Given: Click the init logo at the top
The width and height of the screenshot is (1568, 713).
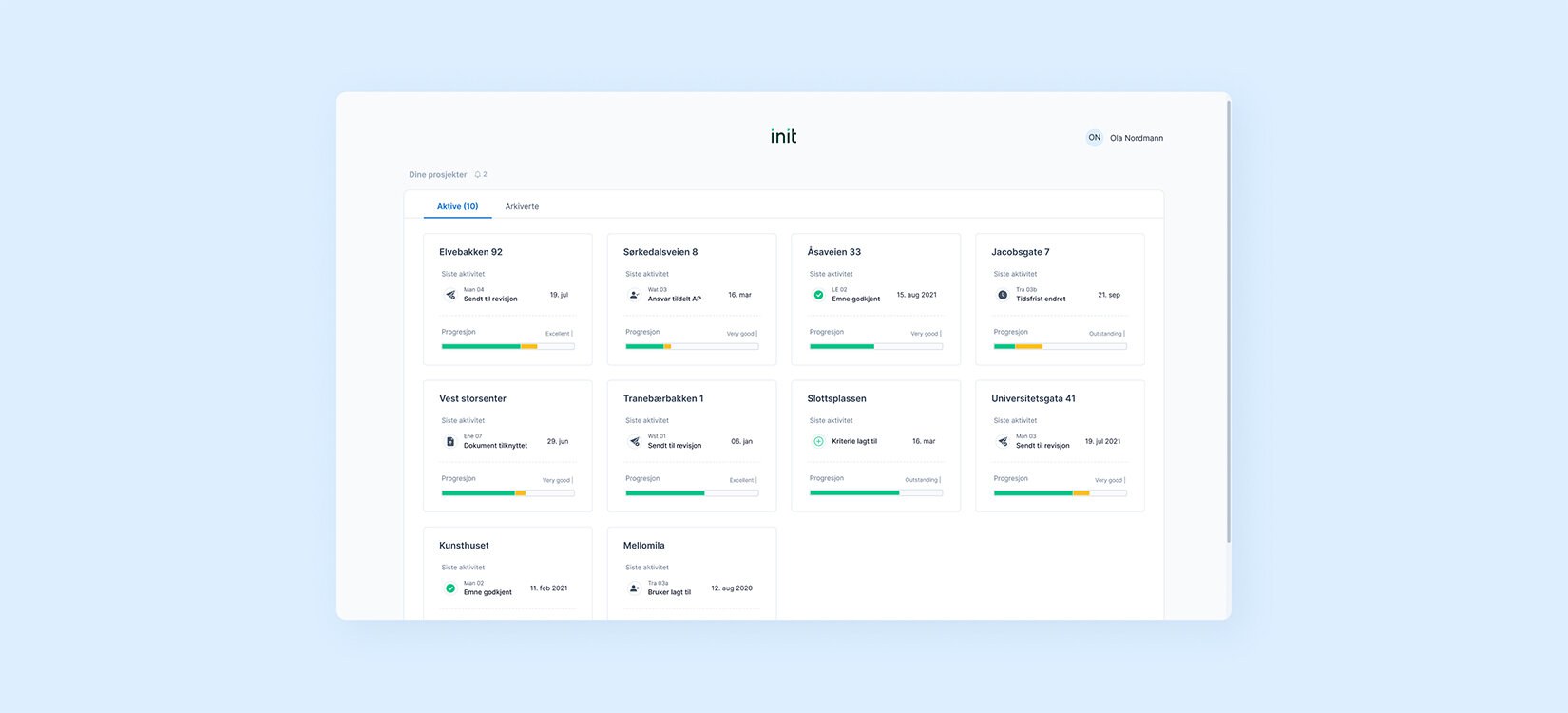Looking at the screenshot, I should [783, 137].
